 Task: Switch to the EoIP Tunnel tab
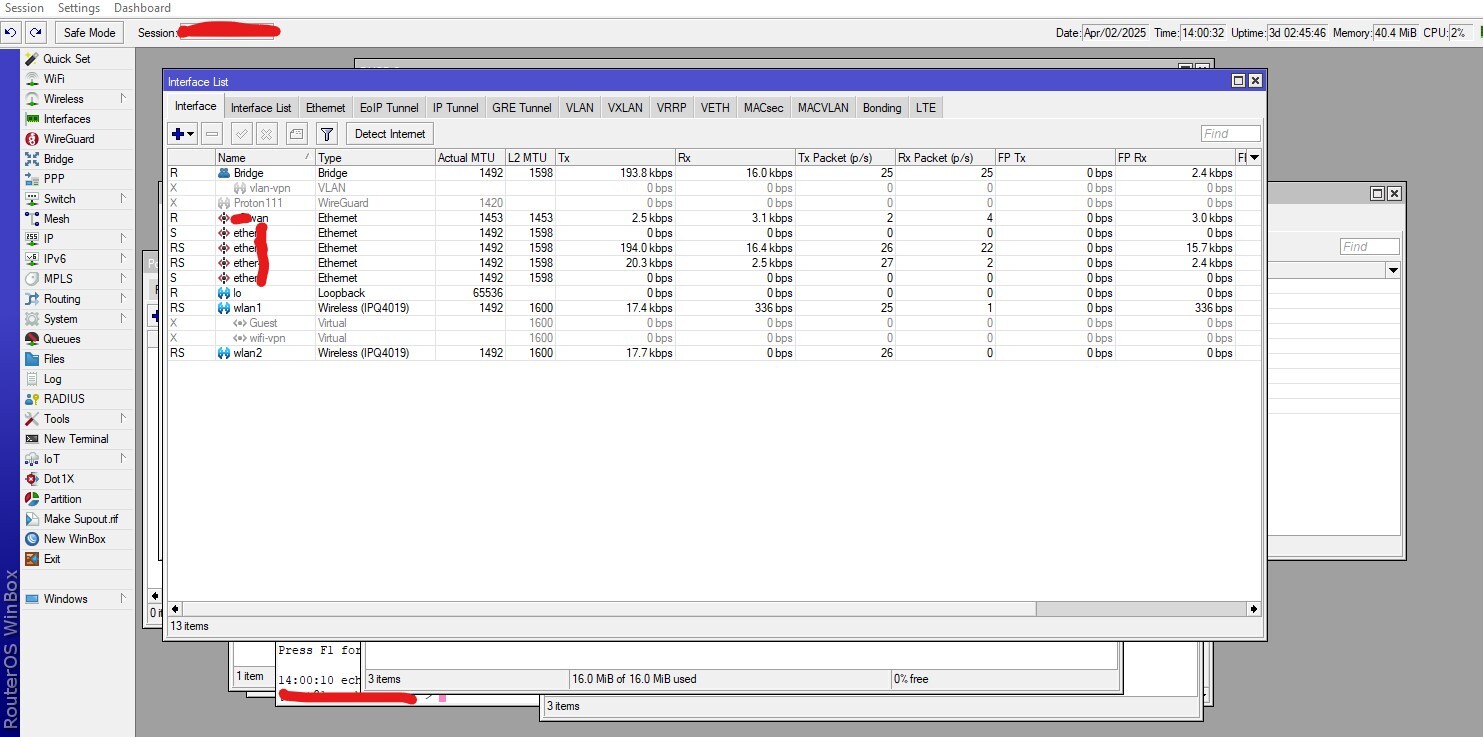pos(389,108)
